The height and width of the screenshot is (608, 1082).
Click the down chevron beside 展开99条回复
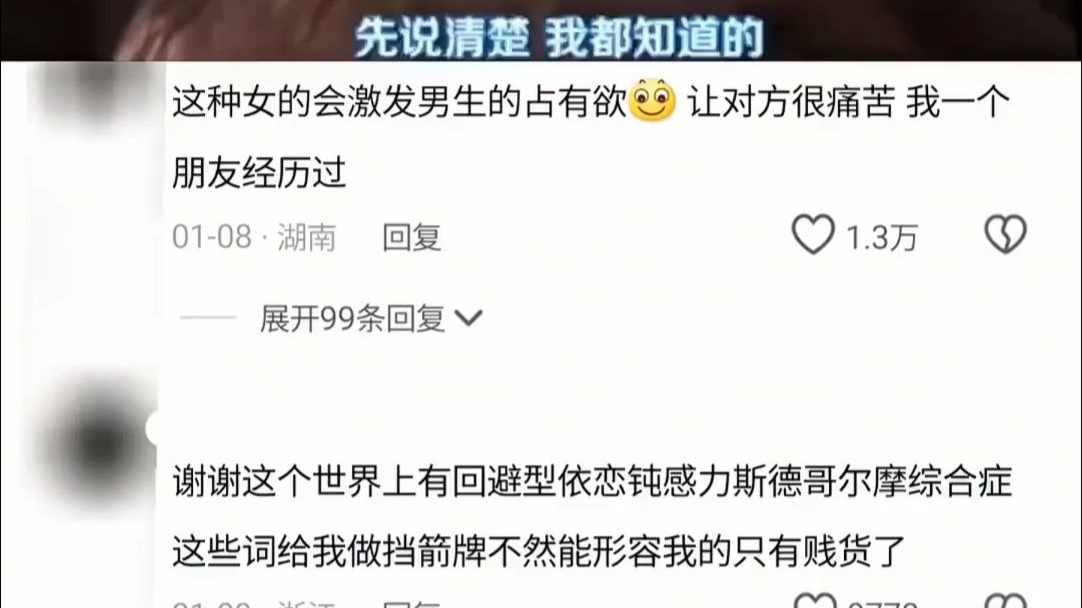coord(469,318)
